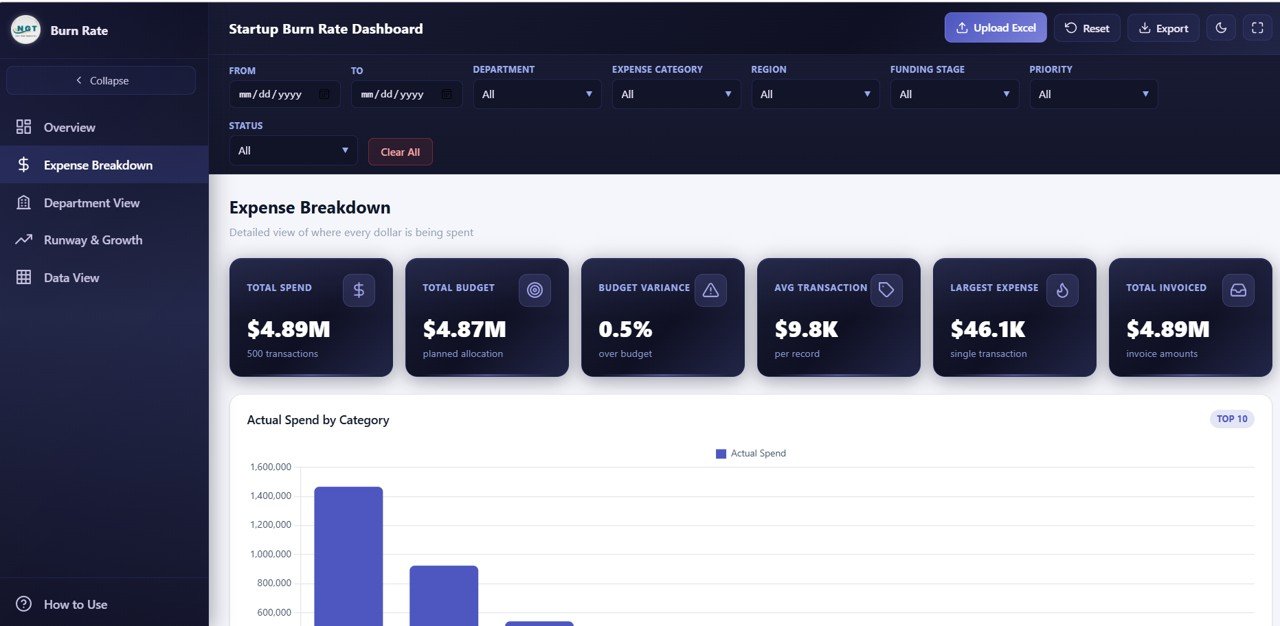
Task: Toggle dark mode with the moon icon
Action: [x=1220, y=27]
